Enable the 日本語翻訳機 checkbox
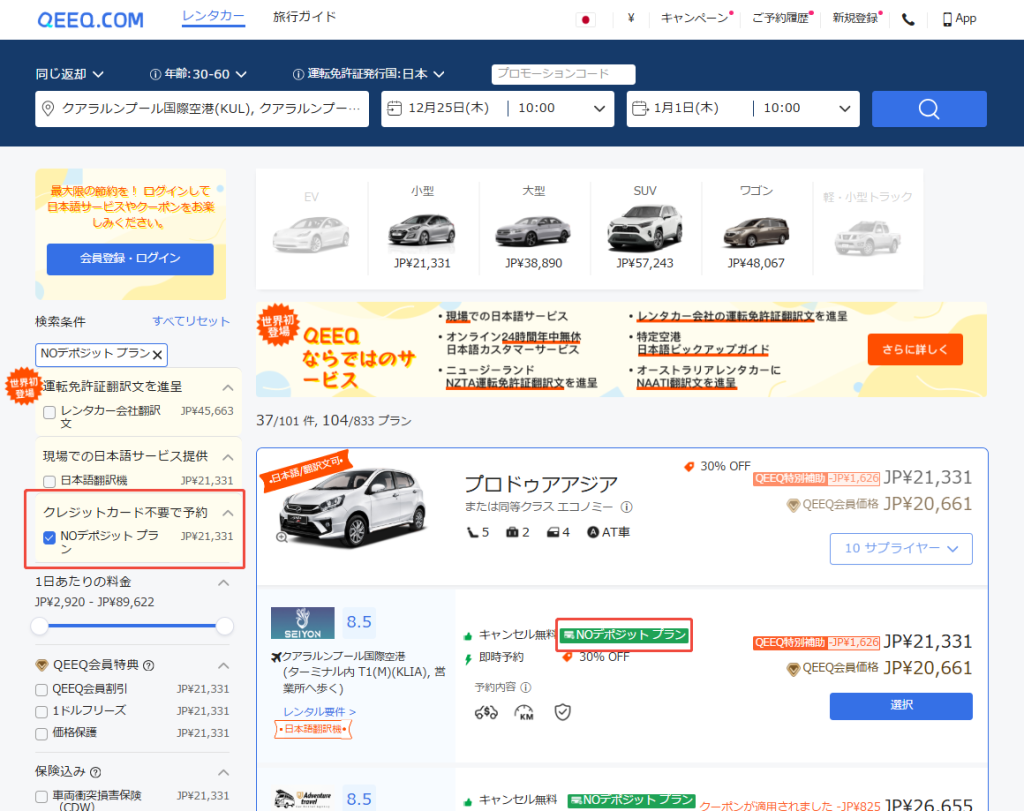Image resolution: width=1024 pixels, height=811 pixels. tap(50, 480)
